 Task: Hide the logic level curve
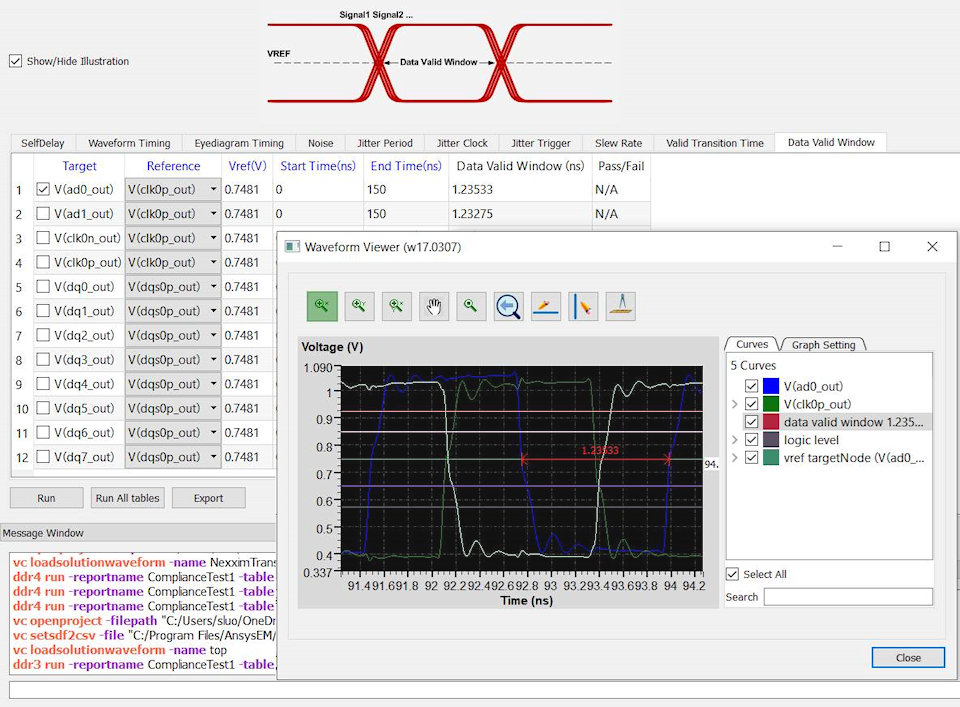(x=752, y=440)
